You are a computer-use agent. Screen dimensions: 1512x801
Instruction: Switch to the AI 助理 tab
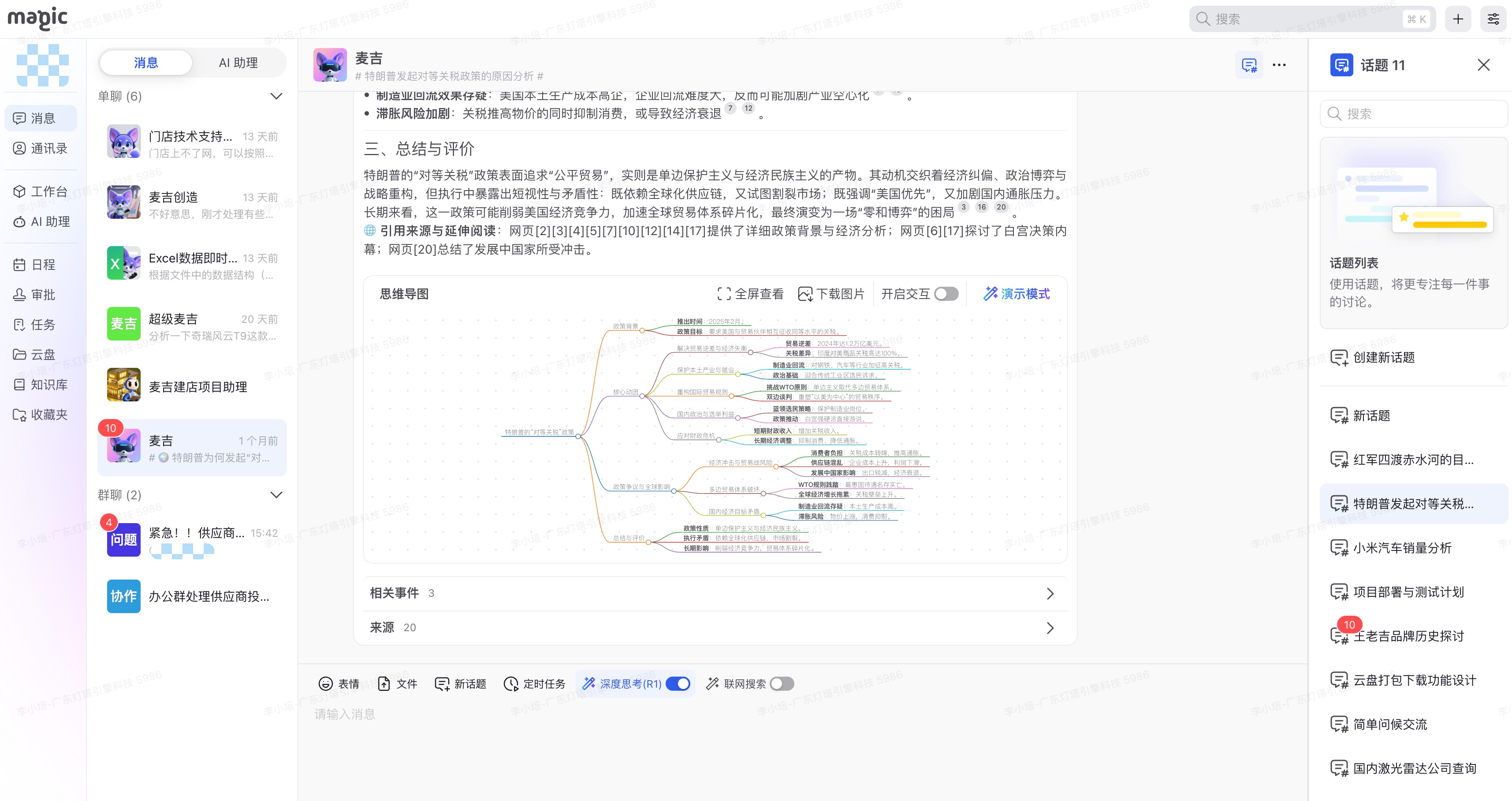[238, 63]
